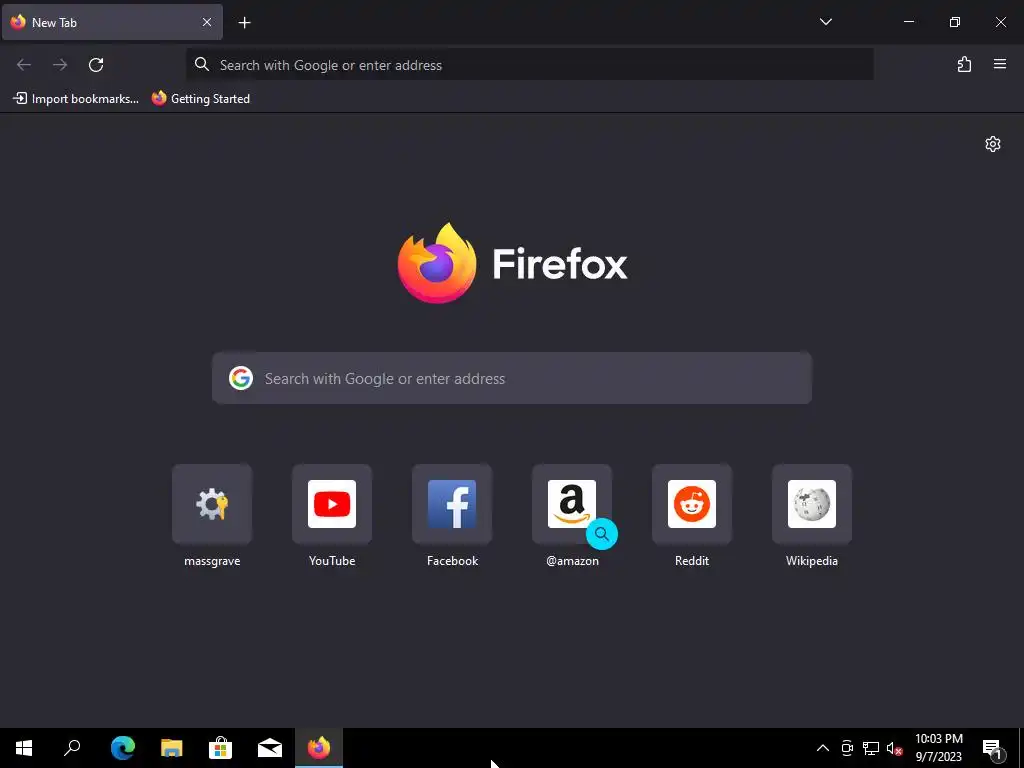This screenshot has height=768, width=1024.
Task: Open the Extensions puzzle icon
Action: point(965,64)
